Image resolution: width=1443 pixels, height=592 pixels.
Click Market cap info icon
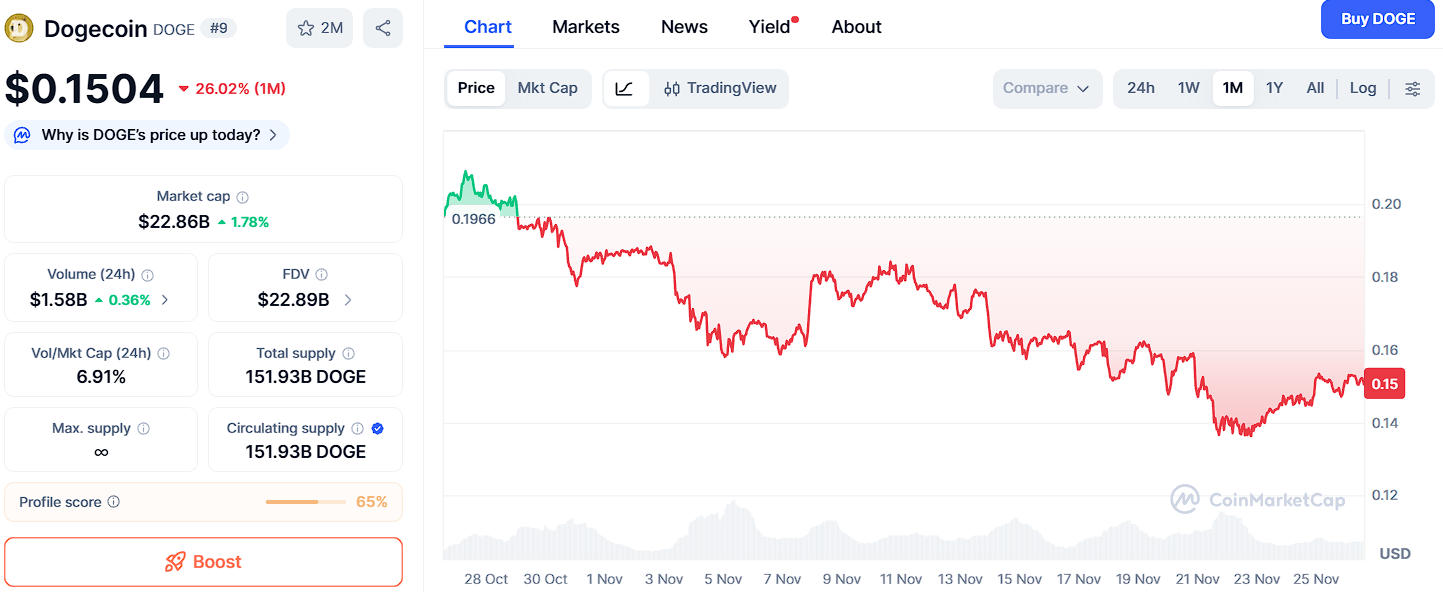tap(243, 197)
